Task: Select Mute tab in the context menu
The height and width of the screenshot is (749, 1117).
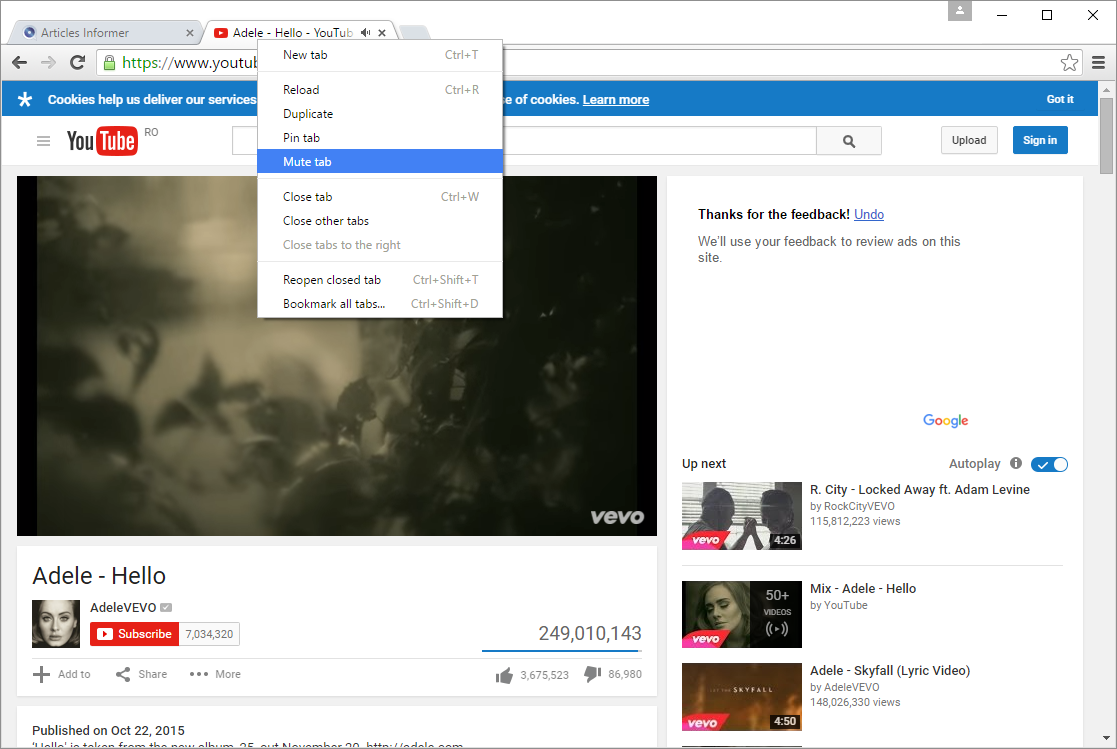Action: click(380, 162)
